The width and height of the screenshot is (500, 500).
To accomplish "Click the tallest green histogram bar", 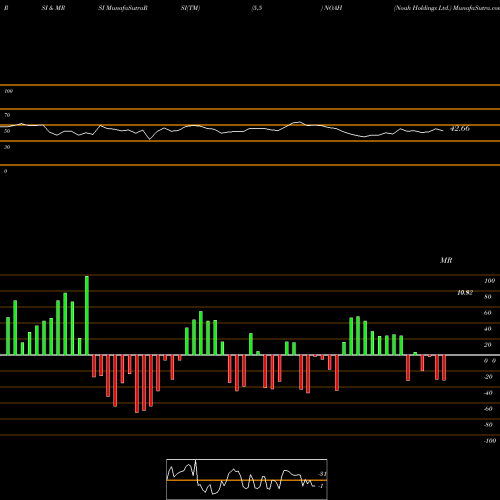I will tap(87, 315).
